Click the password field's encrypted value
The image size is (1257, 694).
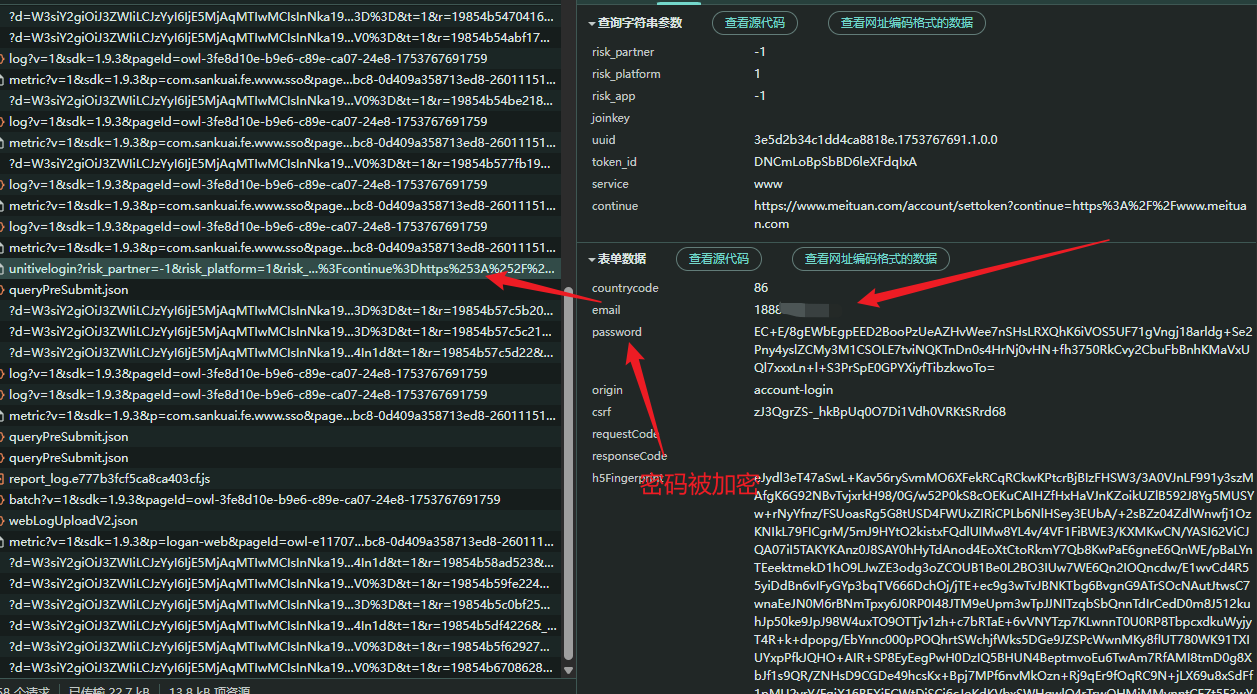tap(1002, 350)
